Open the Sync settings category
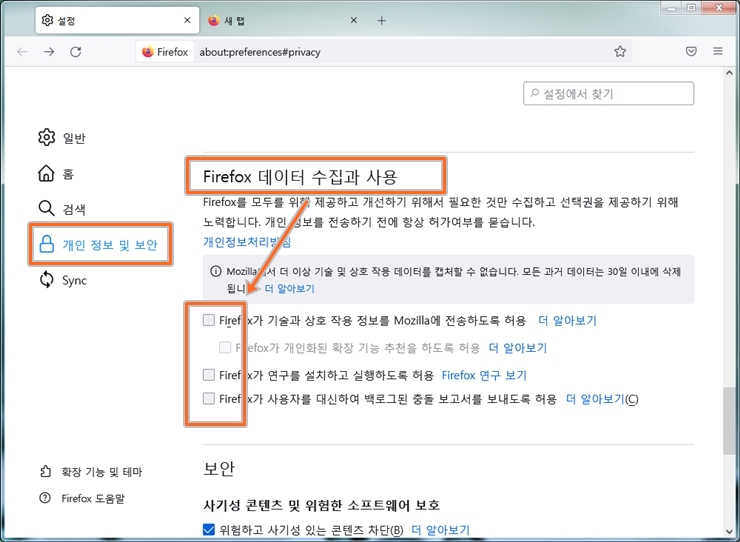This screenshot has height=542, width=740. pyautogui.click(x=62, y=280)
